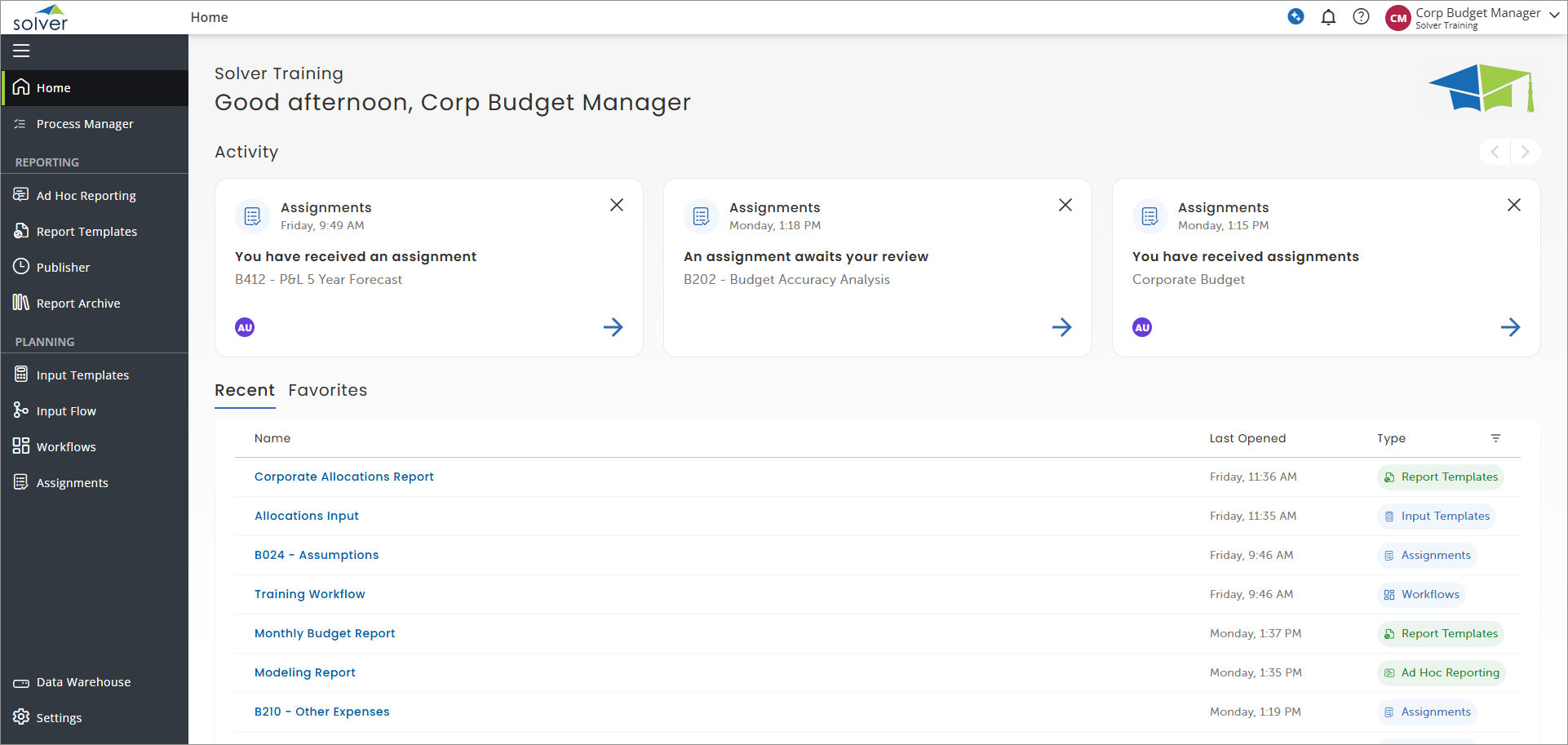Select the Recent tab
Screen dimensions: 1568x745
245,390
